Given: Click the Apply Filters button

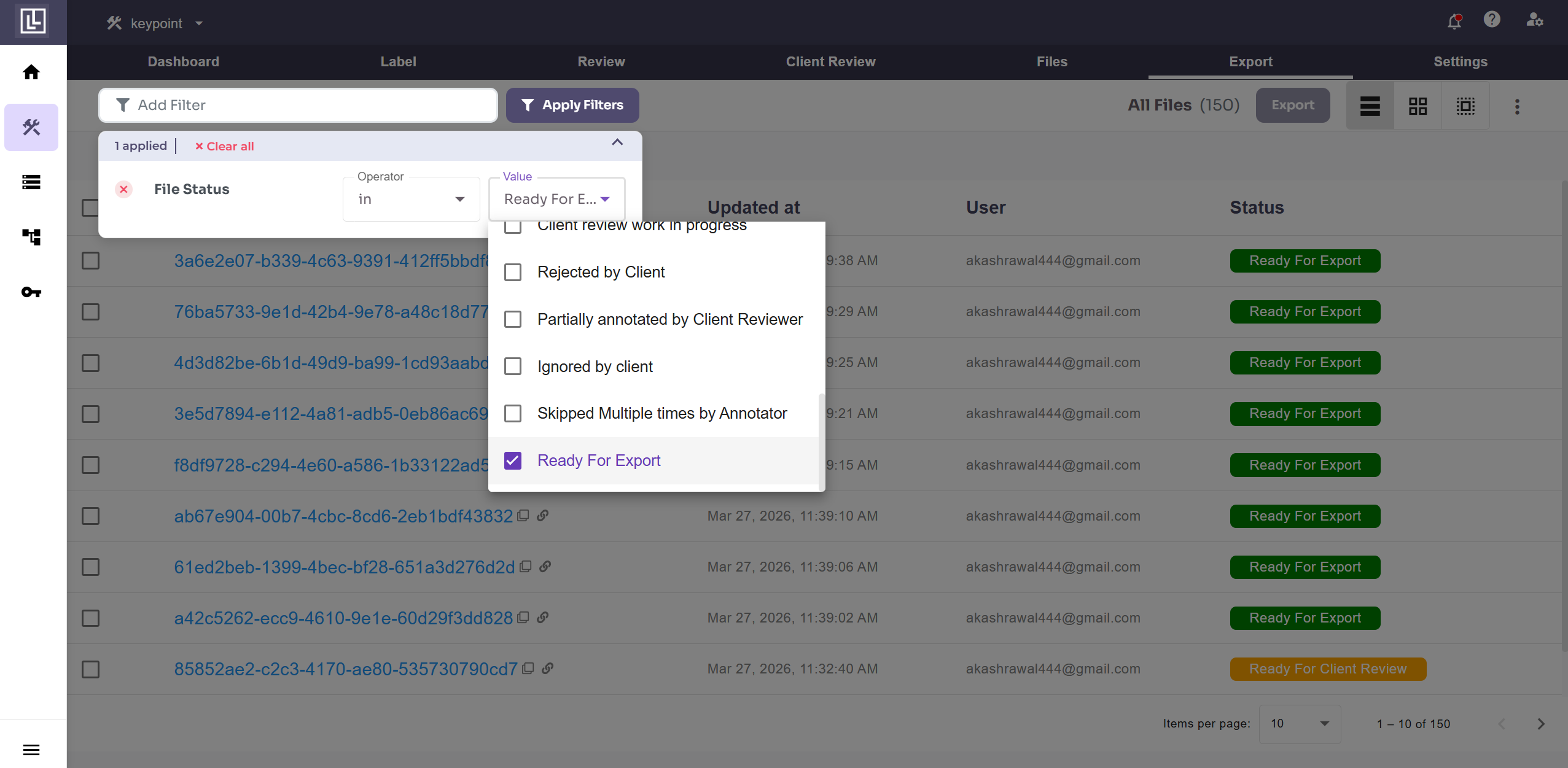Looking at the screenshot, I should pos(572,105).
